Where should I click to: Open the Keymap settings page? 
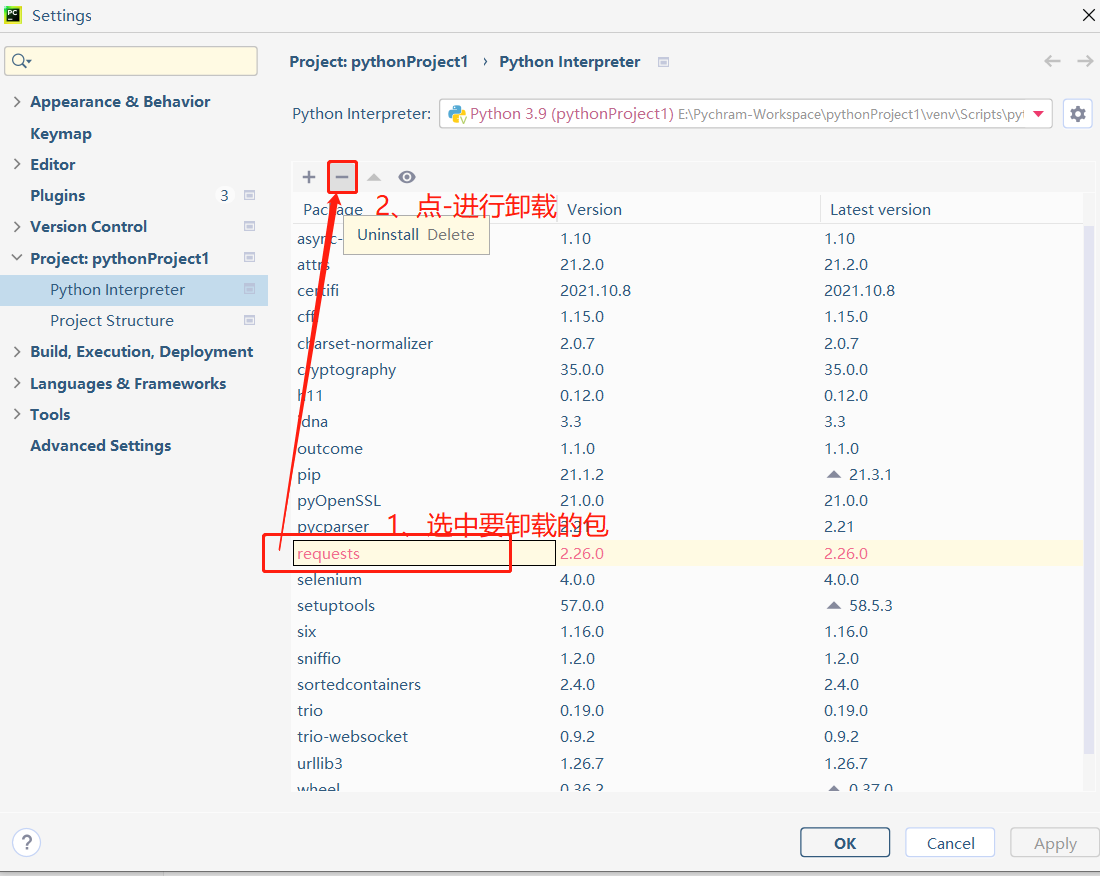coord(61,133)
